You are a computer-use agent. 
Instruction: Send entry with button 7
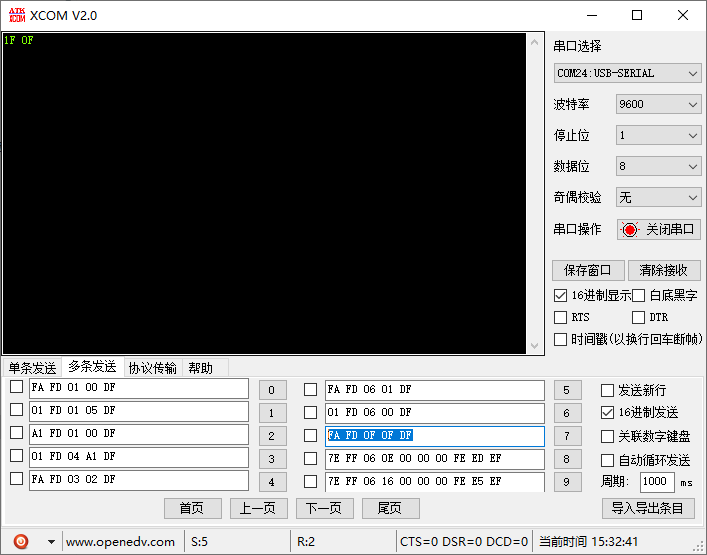pyautogui.click(x=567, y=436)
